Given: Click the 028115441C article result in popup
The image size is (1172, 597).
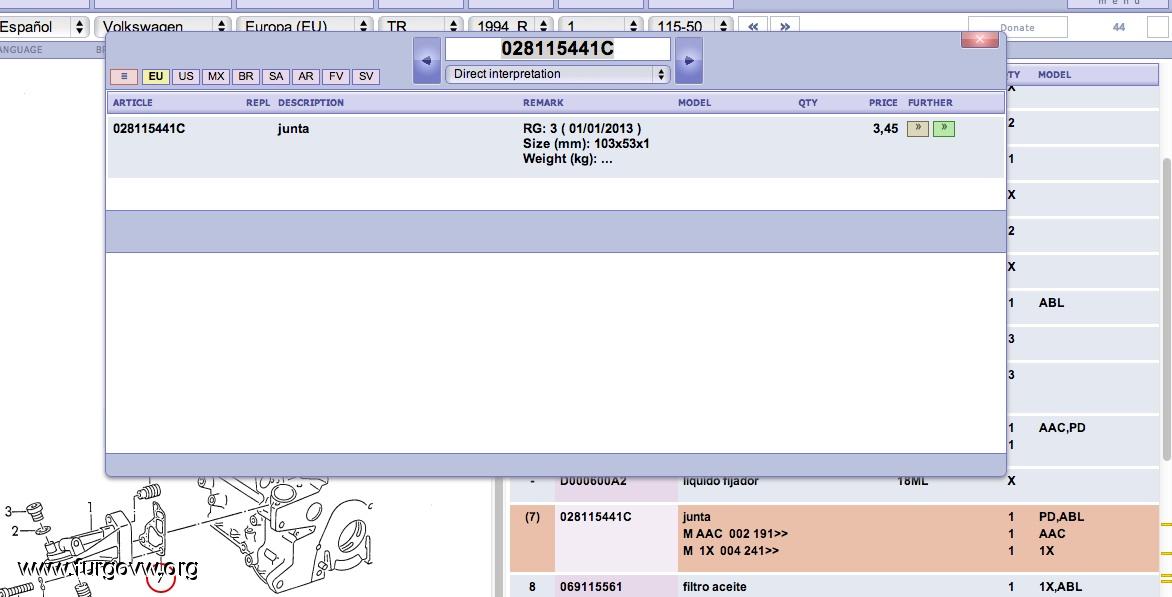Looking at the screenshot, I should click(x=149, y=129).
